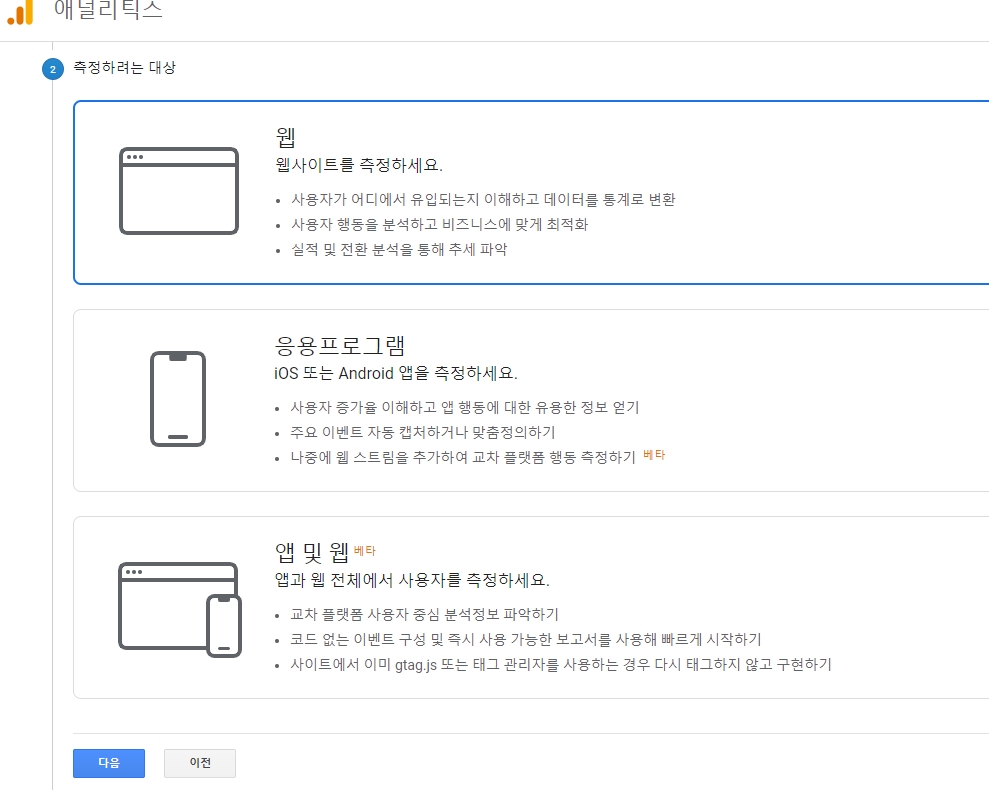Click text 웹사이트를 측정하세요.
Image resolution: width=989 pixels, height=790 pixels.
pyautogui.click(x=359, y=165)
